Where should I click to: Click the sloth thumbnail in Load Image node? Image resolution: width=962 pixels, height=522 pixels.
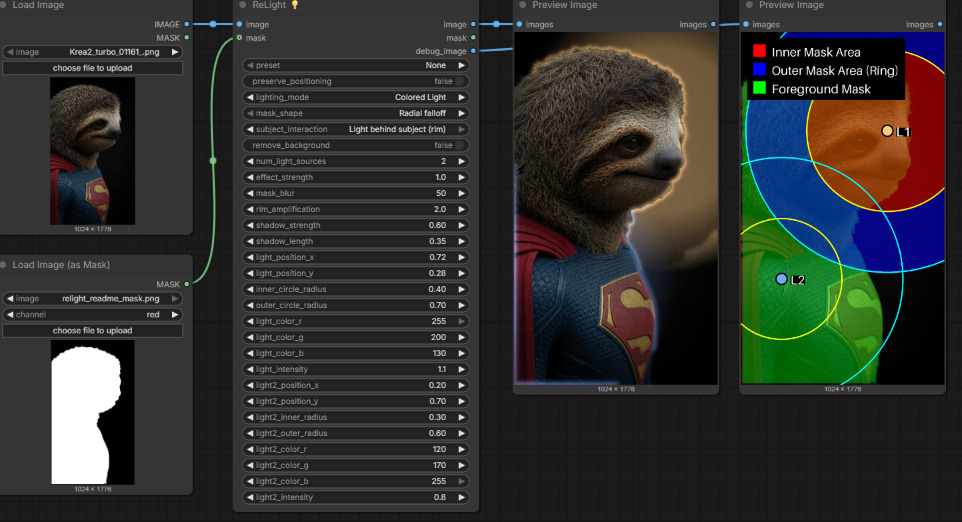tap(92, 151)
